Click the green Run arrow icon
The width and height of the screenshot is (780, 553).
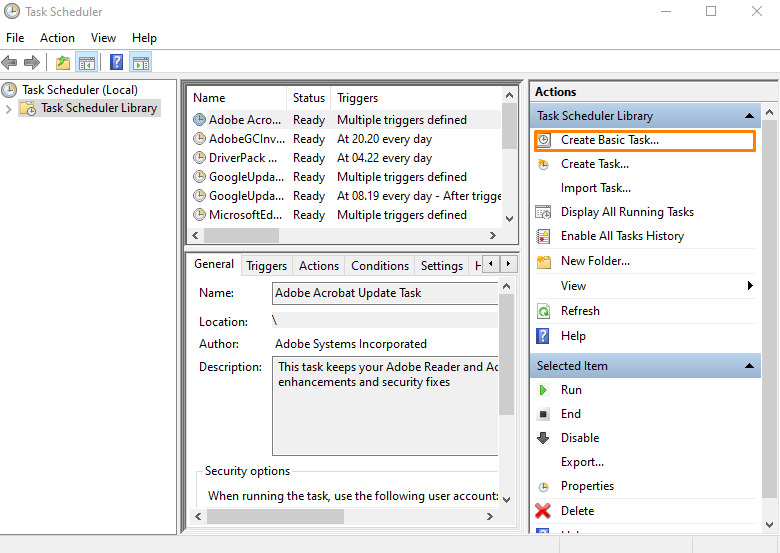click(x=543, y=390)
